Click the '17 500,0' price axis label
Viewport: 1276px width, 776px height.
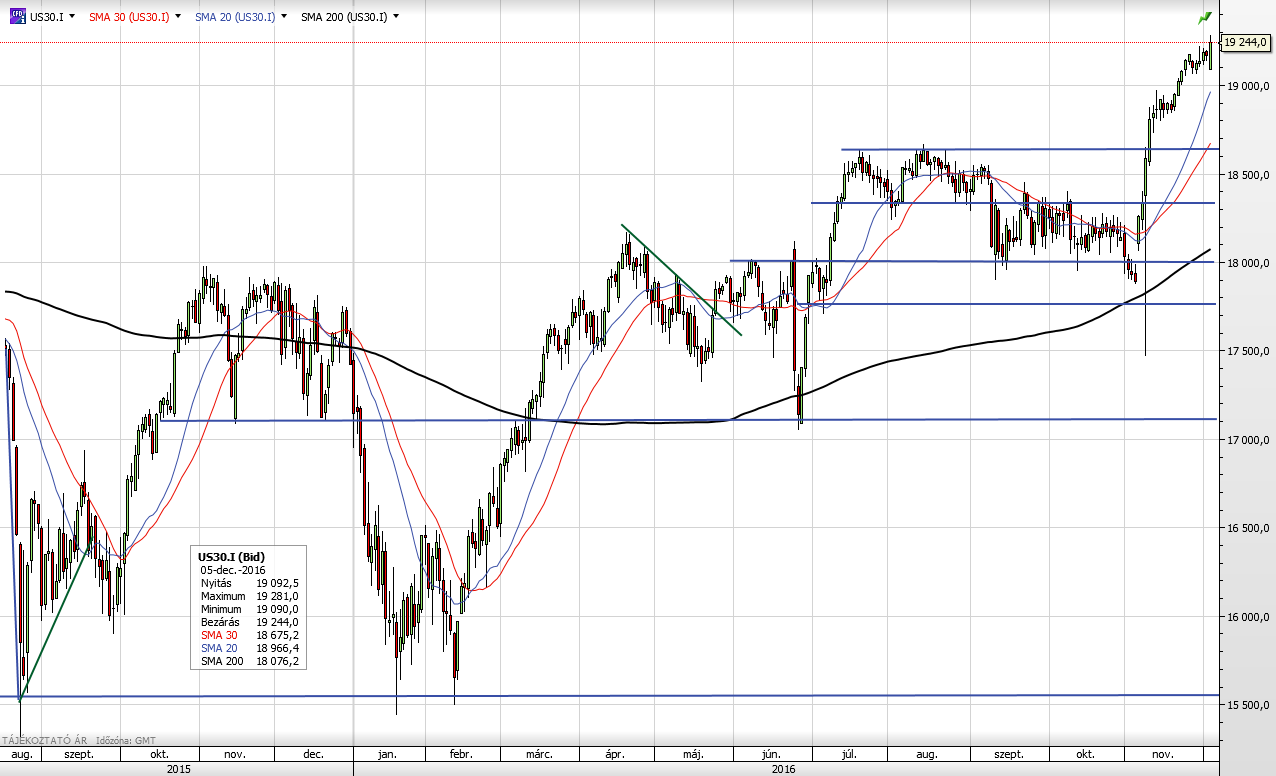point(1249,351)
